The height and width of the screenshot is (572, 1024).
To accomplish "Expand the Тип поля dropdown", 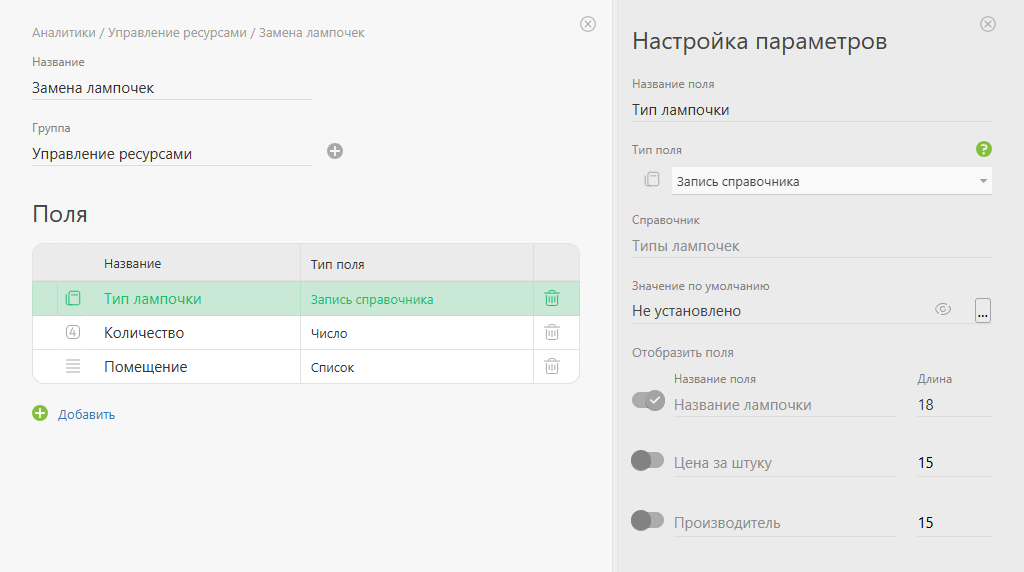I will click(x=983, y=181).
